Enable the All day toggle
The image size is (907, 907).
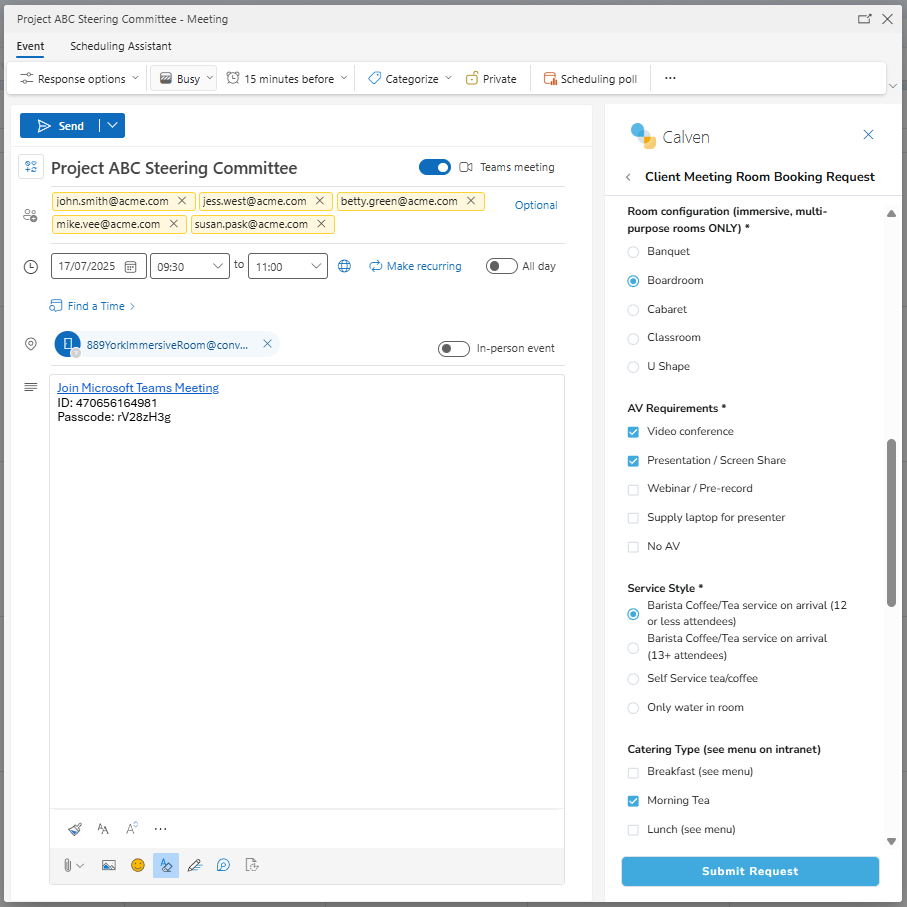click(x=501, y=266)
